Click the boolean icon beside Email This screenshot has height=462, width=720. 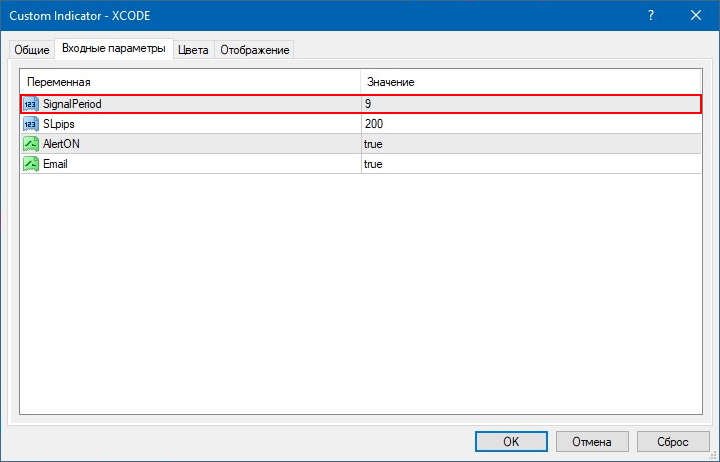point(30,163)
